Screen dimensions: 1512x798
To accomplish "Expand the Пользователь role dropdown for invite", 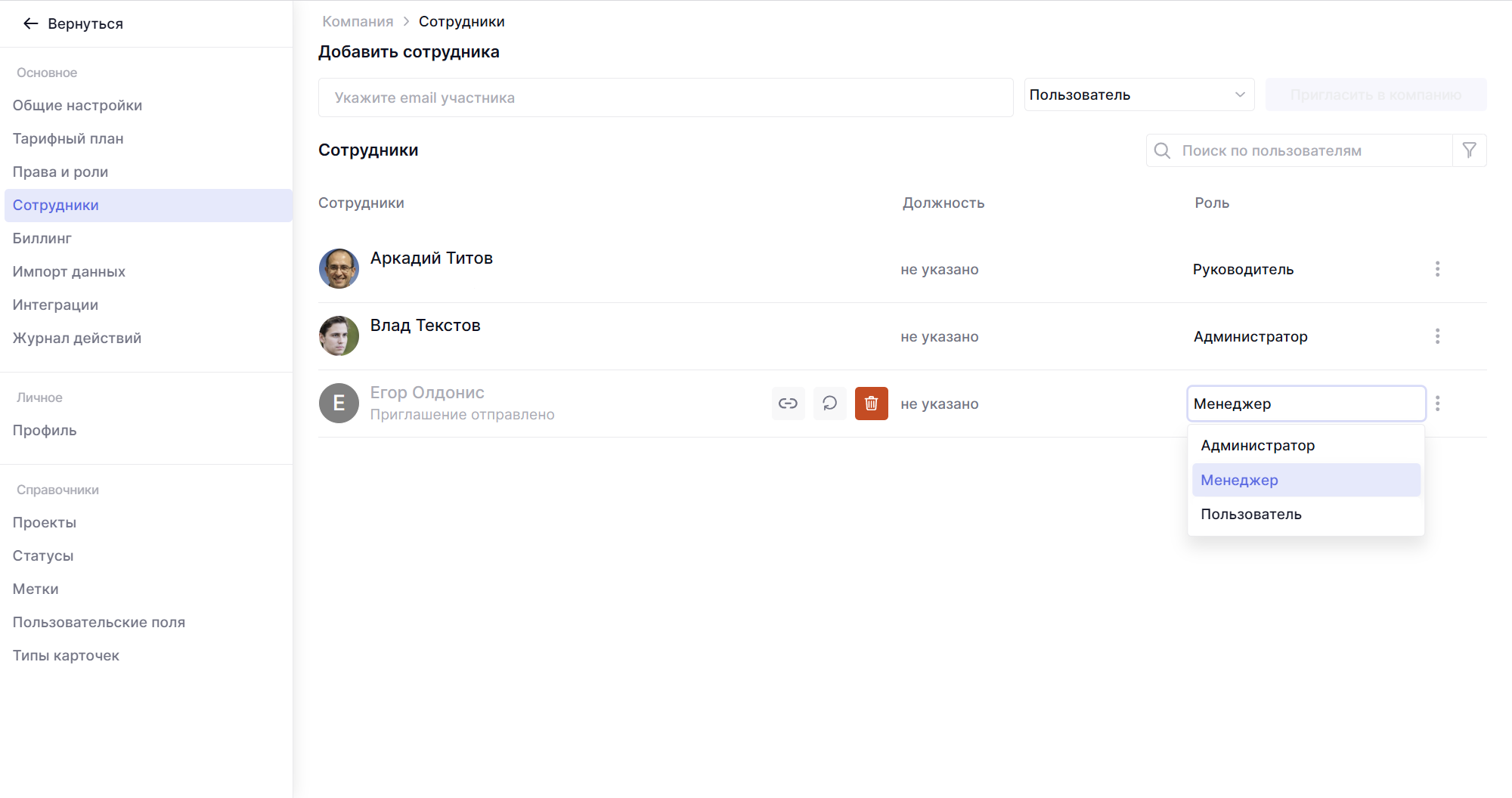I will pyautogui.click(x=1138, y=95).
